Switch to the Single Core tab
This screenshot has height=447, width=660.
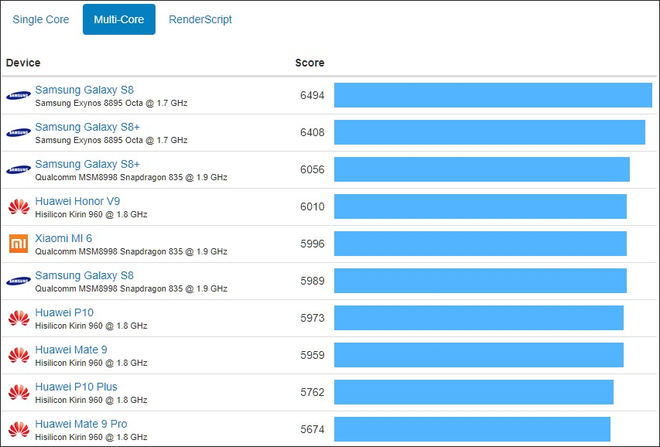pyautogui.click(x=41, y=20)
